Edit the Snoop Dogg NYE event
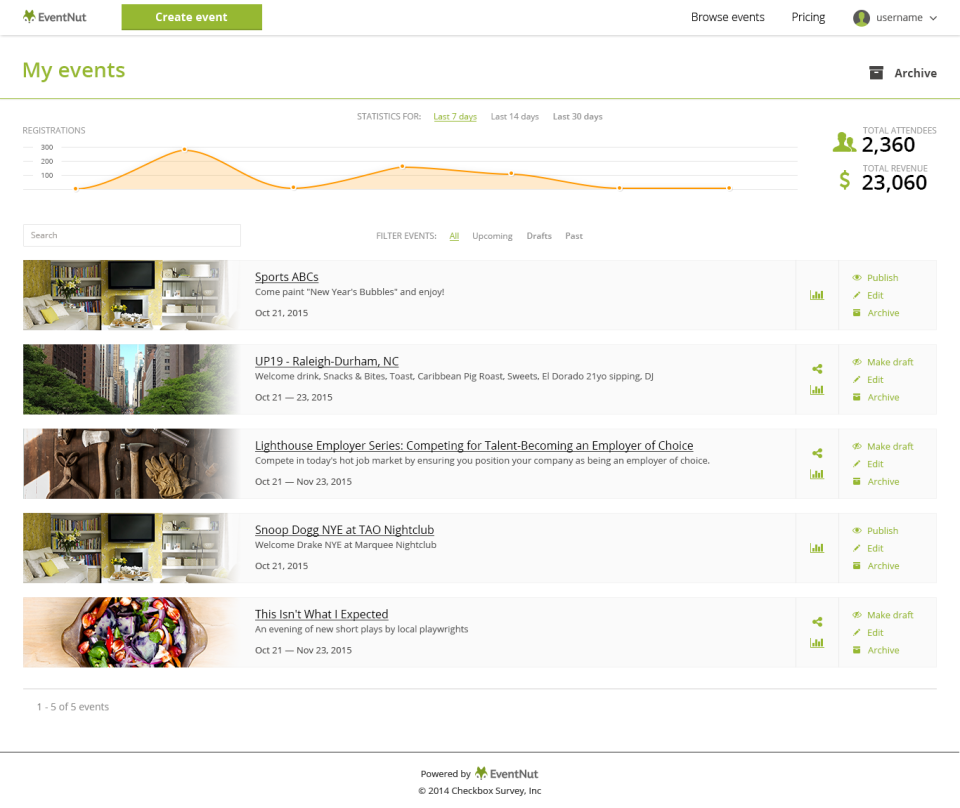Viewport: 960px width, 808px height. [868, 548]
